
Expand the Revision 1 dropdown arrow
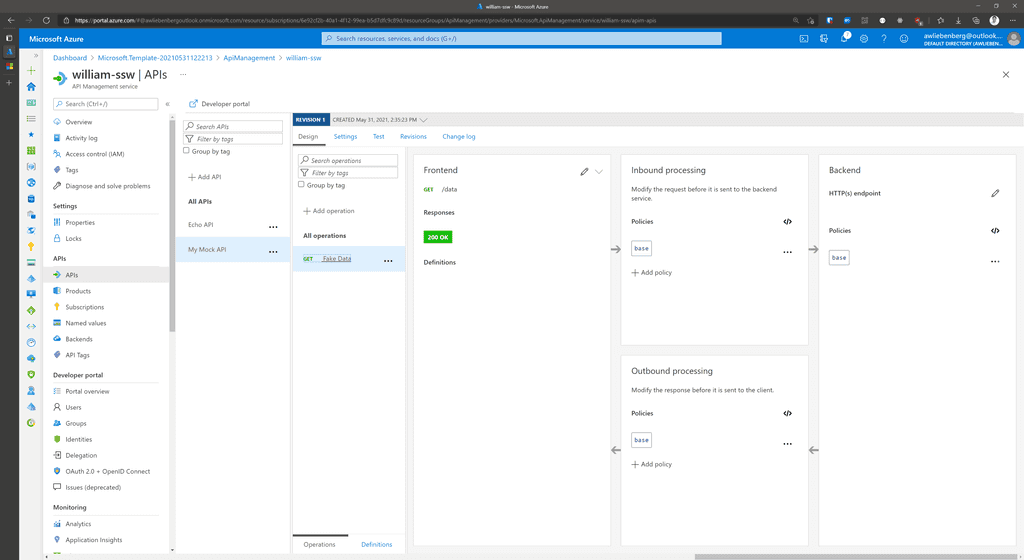424,120
